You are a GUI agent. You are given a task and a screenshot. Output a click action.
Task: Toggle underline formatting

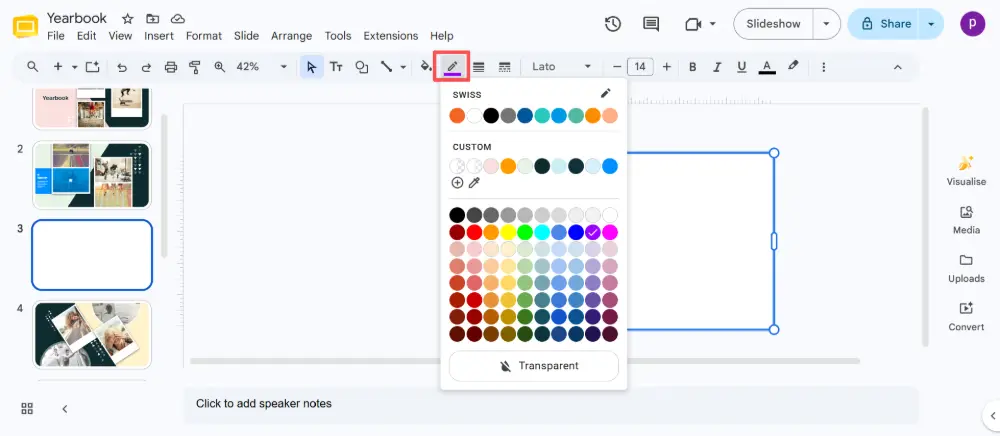[741, 66]
